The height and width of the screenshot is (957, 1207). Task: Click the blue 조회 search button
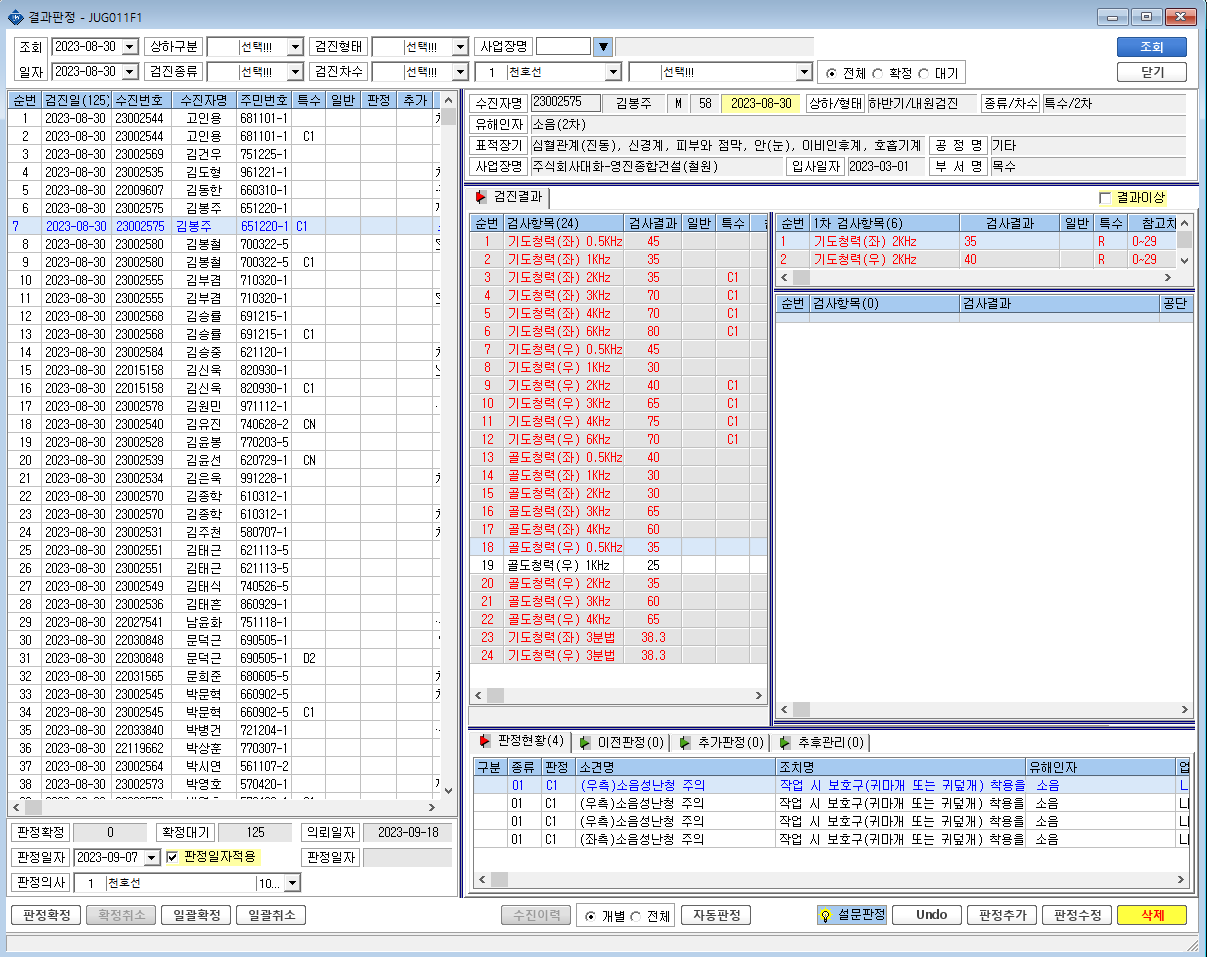tap(1151, 47)
